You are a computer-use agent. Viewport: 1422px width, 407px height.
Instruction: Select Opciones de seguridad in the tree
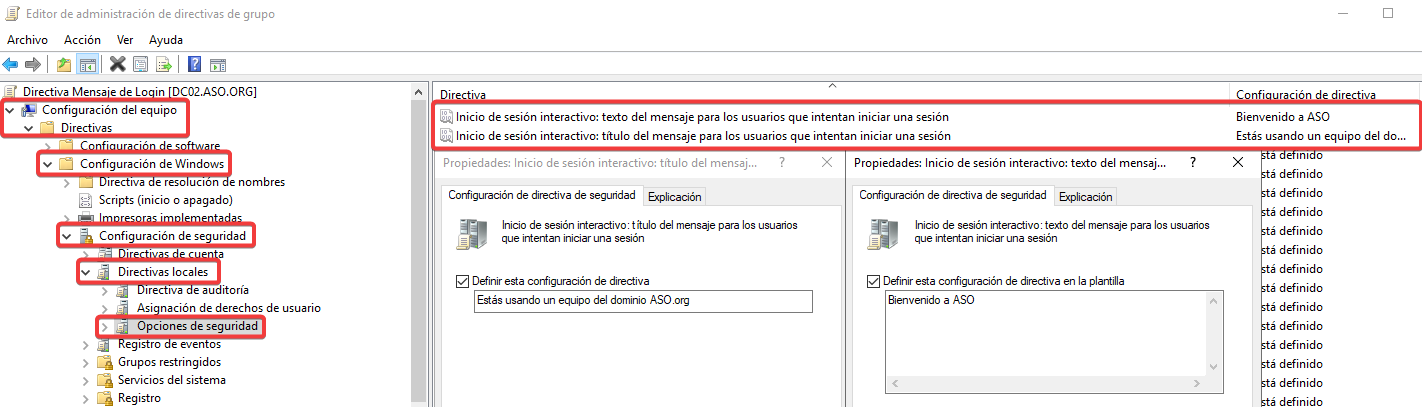pyautogui.click(x=197, y=326)
